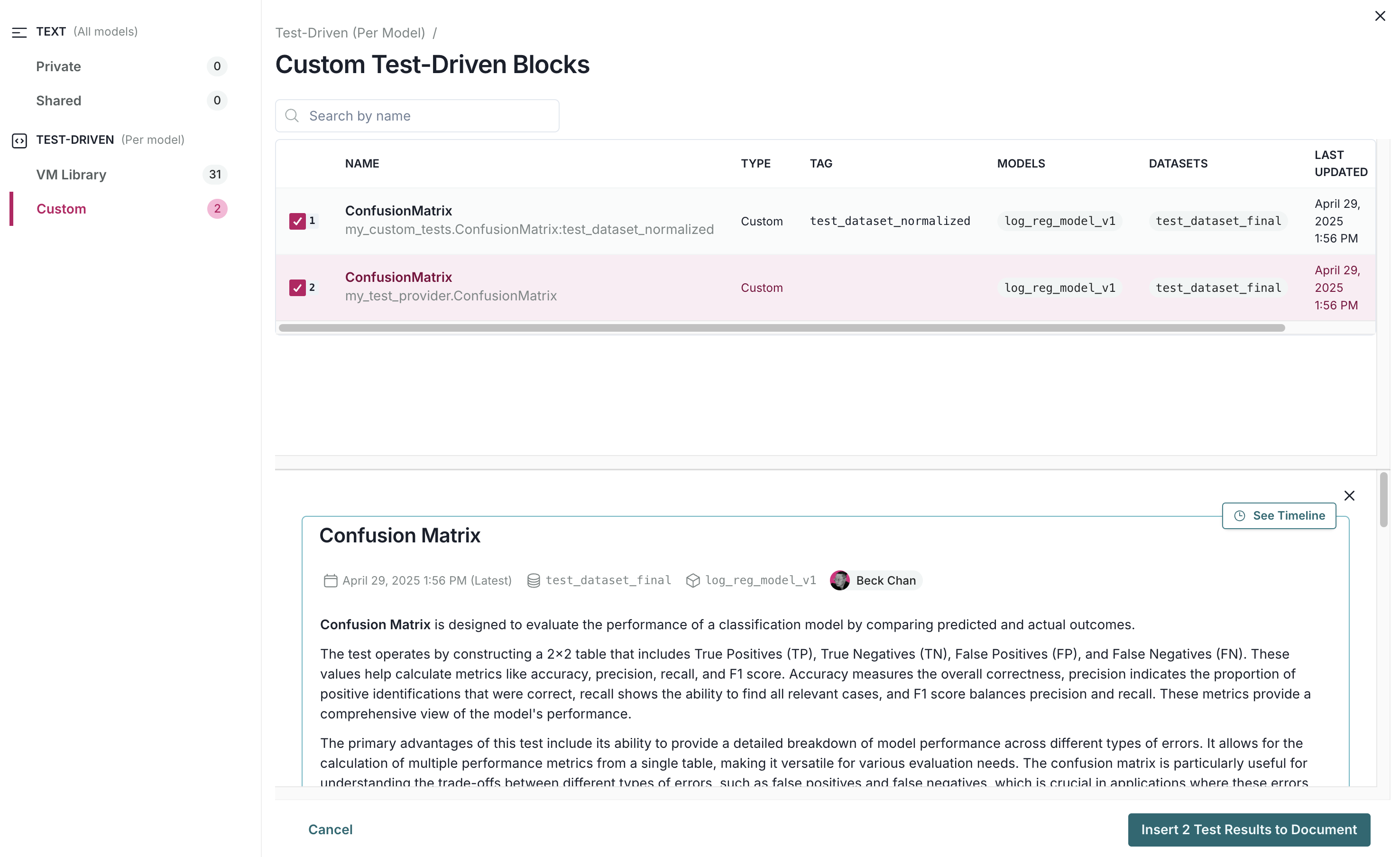Open the TEXT models hamburger menu
1400x857 pixels.
pos(20,32)
